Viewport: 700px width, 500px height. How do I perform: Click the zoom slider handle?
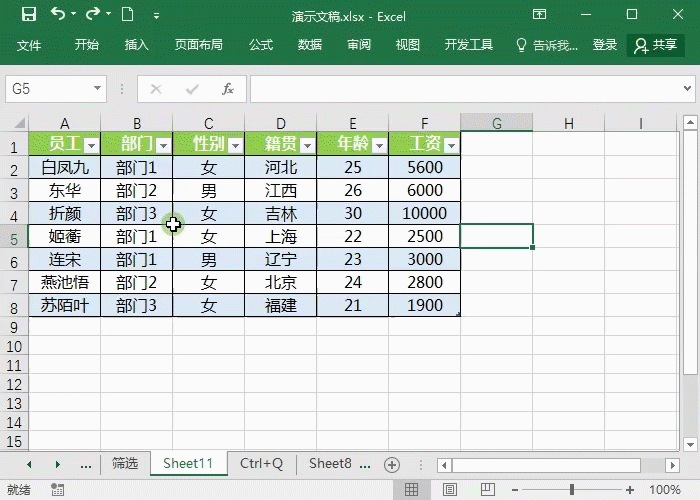click(x=572, y=490)
